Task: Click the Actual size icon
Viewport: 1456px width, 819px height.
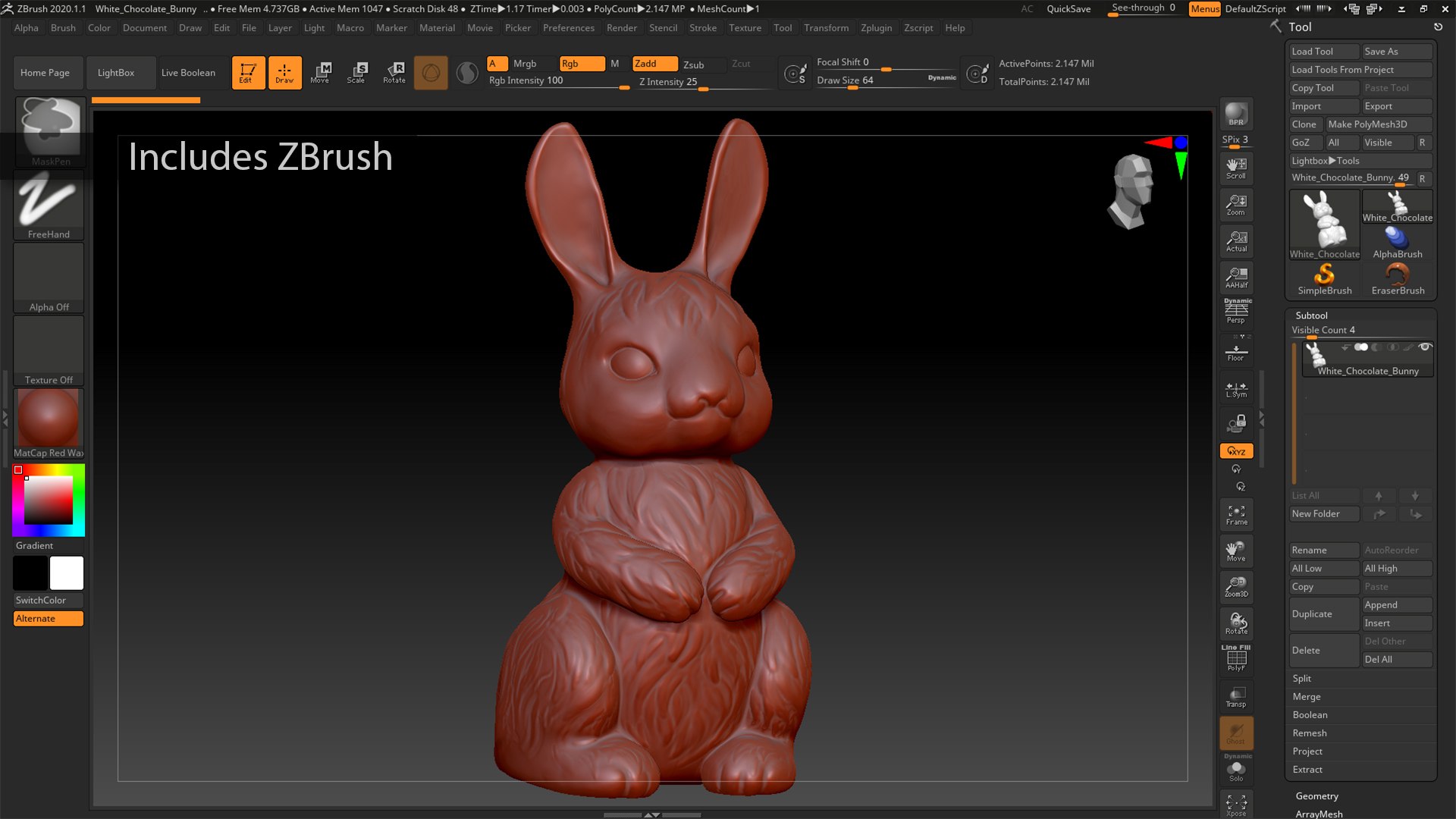Action: (1236, 241)
